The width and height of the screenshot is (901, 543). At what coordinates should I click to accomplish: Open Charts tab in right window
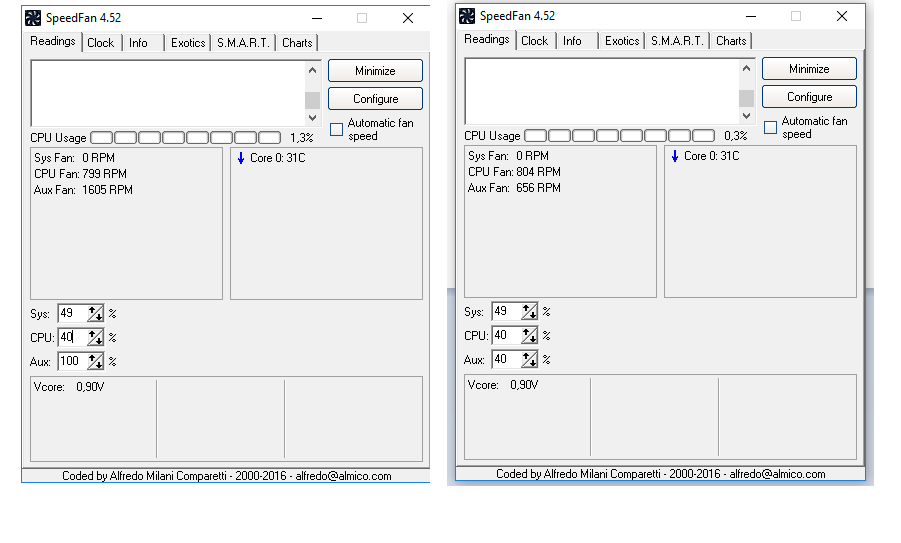(731, 41)
